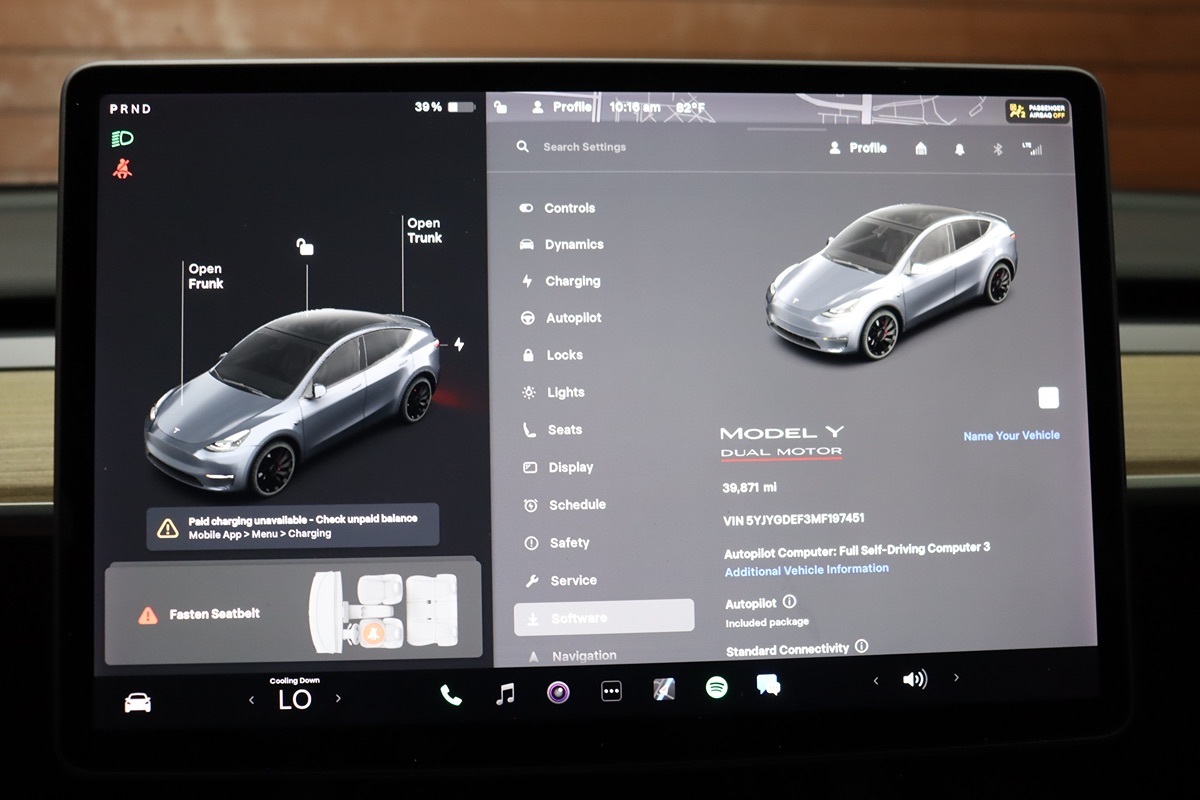
Task: Tap the paid charging unavailable alert
Action: [x=293, y=526]
